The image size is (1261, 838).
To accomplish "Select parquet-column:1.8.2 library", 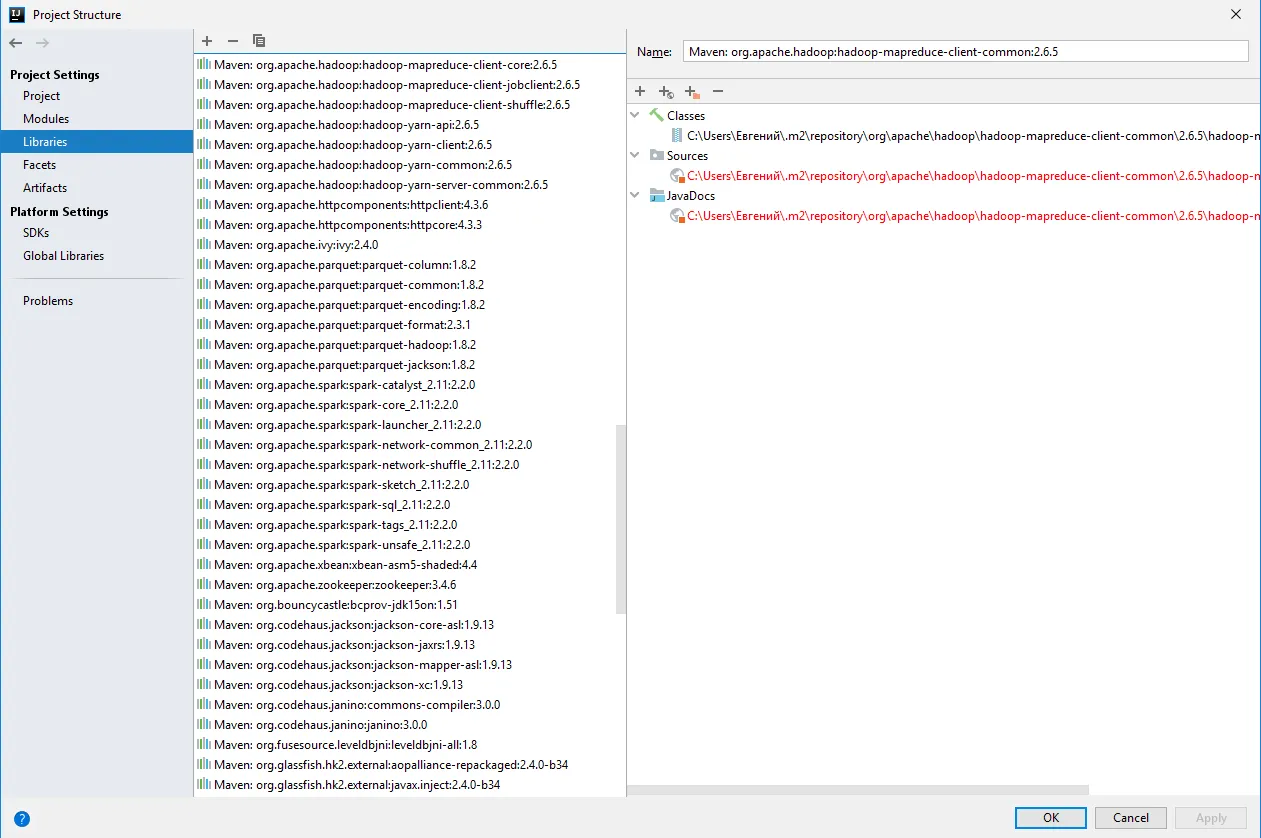I will pyautogui.click(x=409, y=264).
